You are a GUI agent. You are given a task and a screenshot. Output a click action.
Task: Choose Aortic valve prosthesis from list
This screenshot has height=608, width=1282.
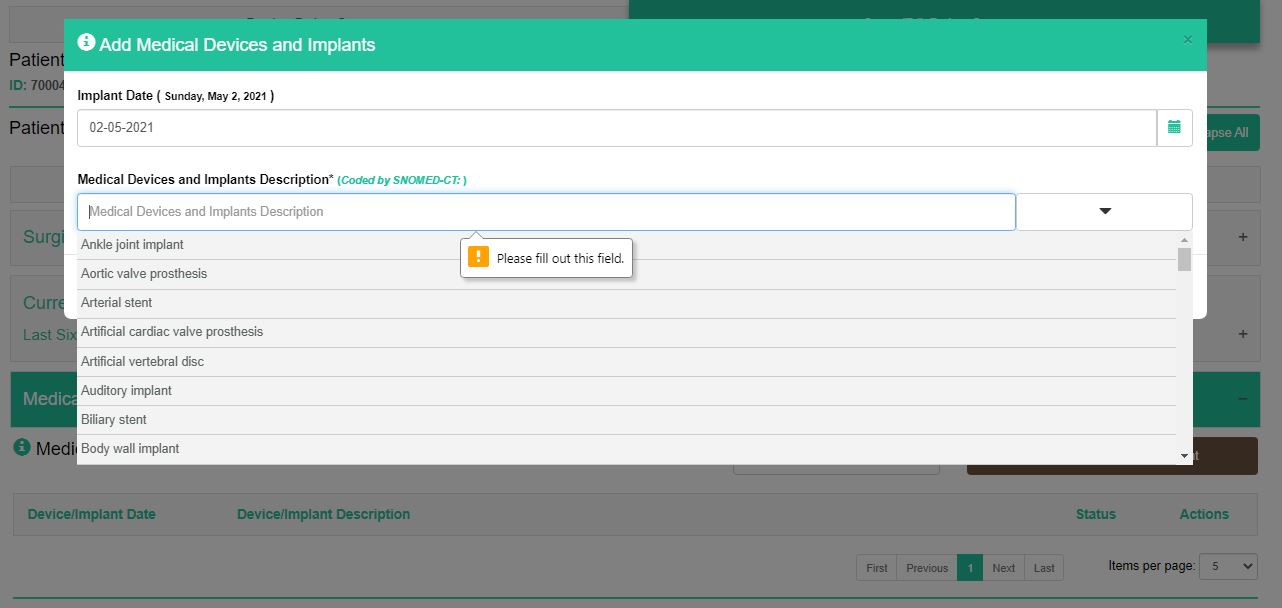click(x=144, y=274)
